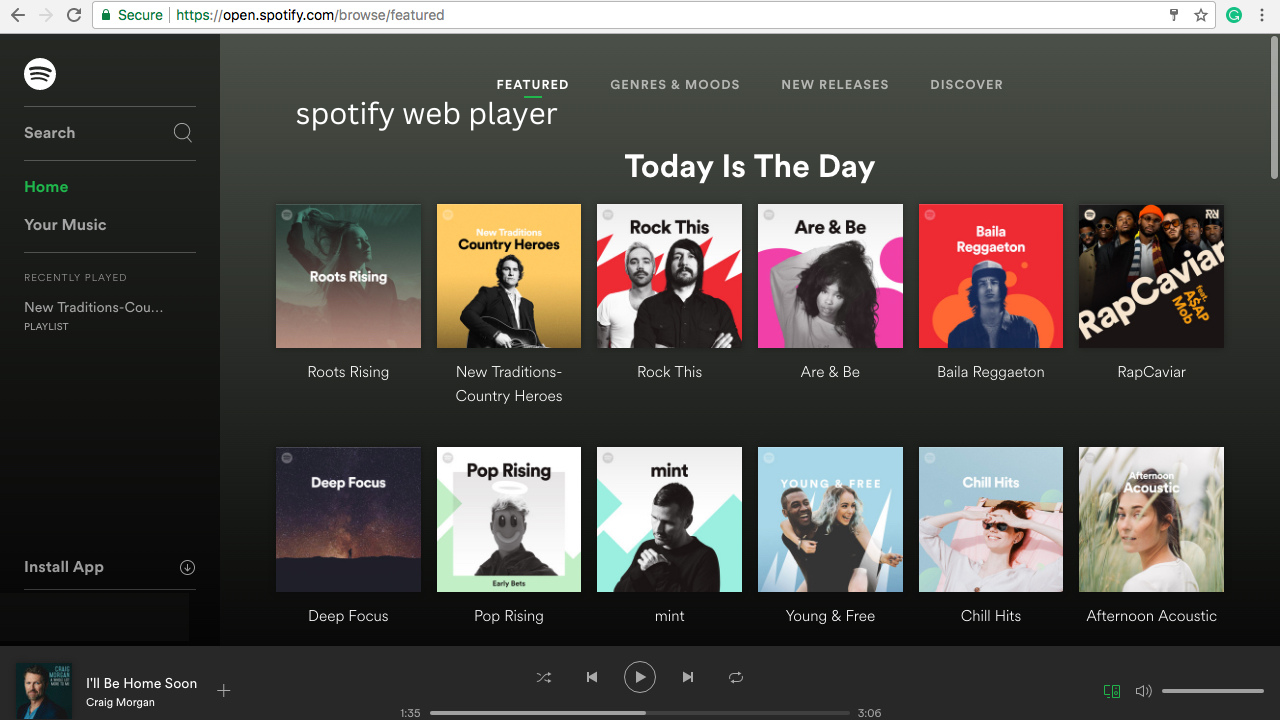The height and width of the screenshot is (720, 1280).
Task: Bookmark page with the star icon
Action: coord(1201,15)
